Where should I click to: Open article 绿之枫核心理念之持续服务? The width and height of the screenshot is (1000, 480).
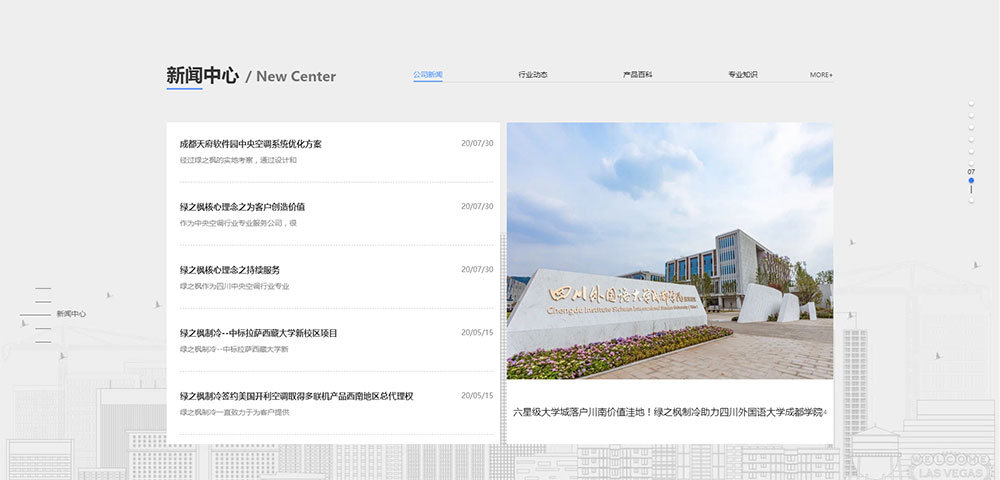(x=230, y=270)
